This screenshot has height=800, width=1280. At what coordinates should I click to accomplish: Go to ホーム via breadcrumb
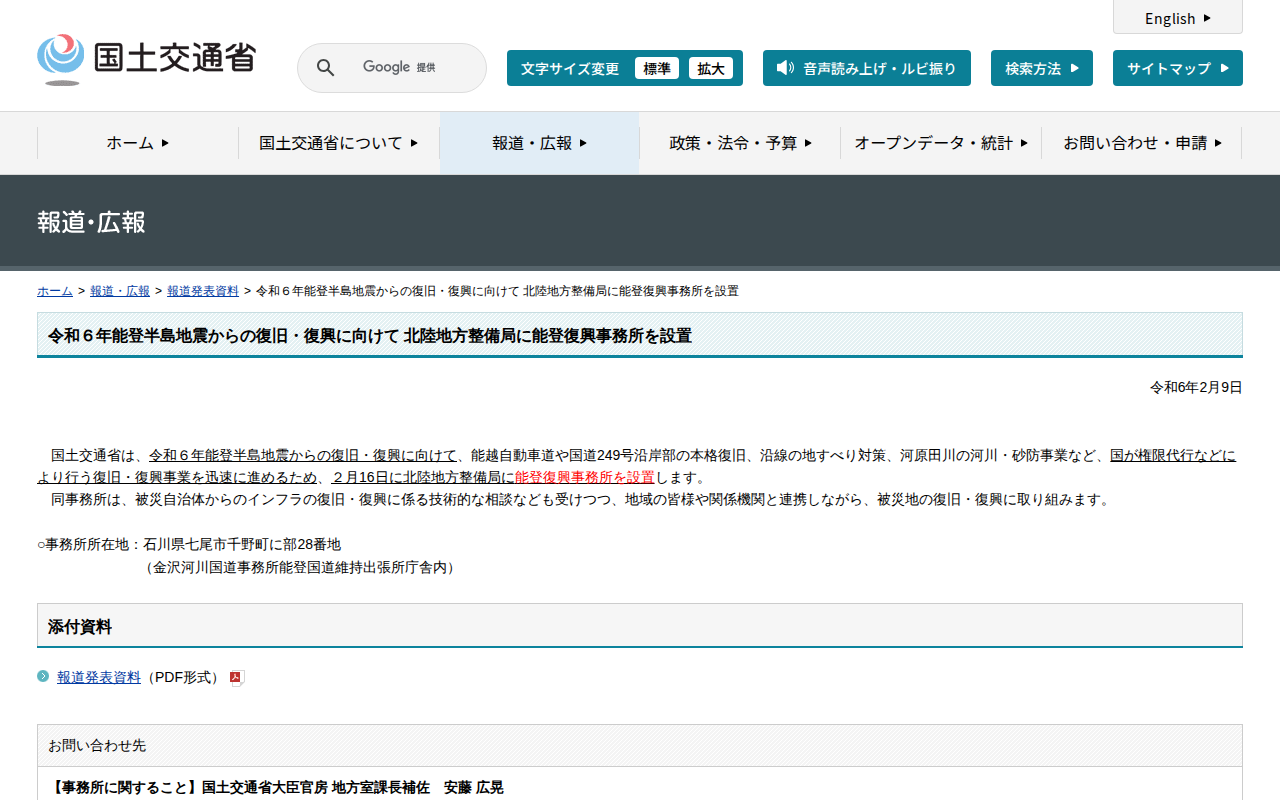coord(55,291)
